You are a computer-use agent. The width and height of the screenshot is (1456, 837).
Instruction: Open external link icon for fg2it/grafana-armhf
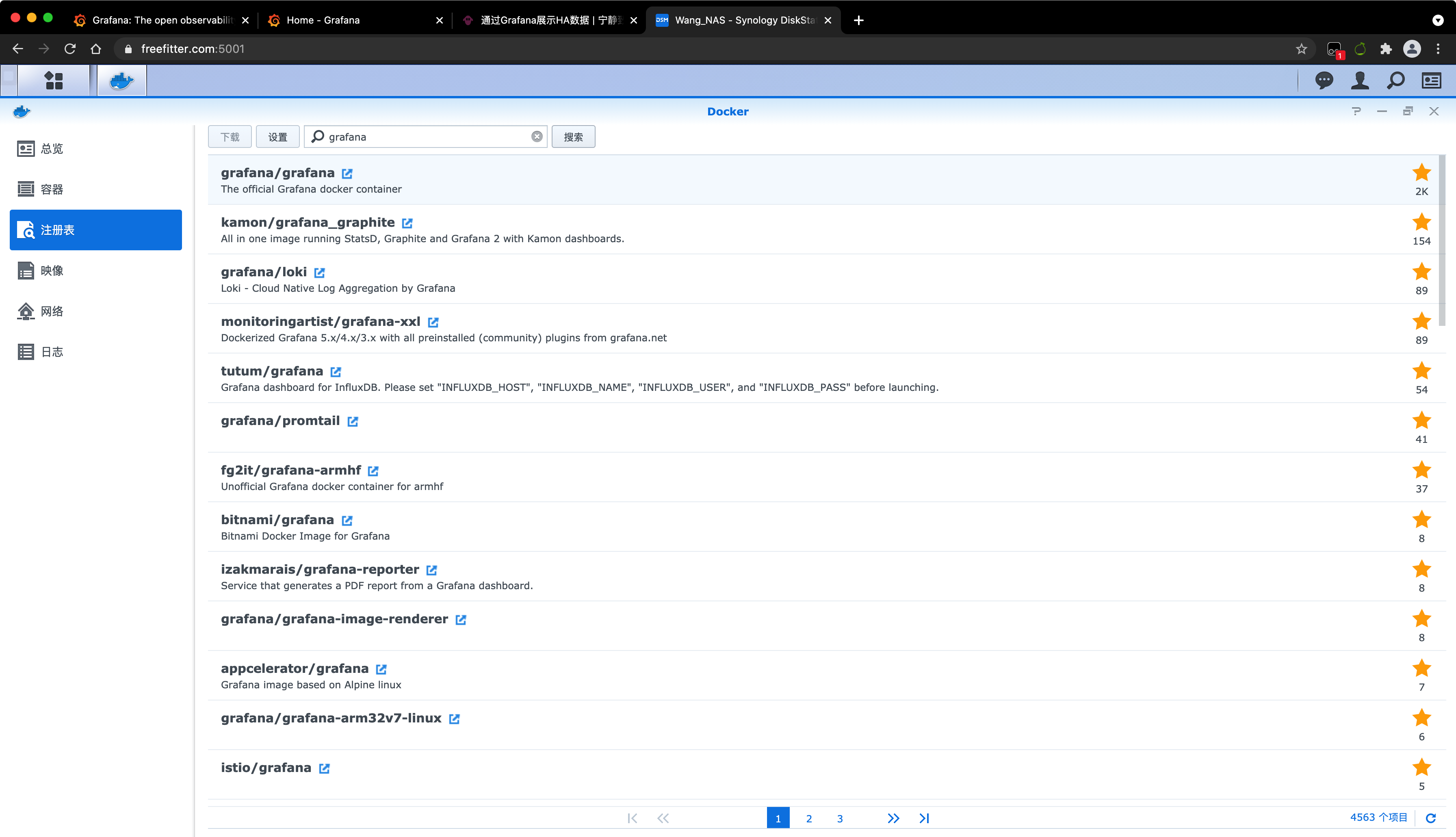[x=373, y=471]
